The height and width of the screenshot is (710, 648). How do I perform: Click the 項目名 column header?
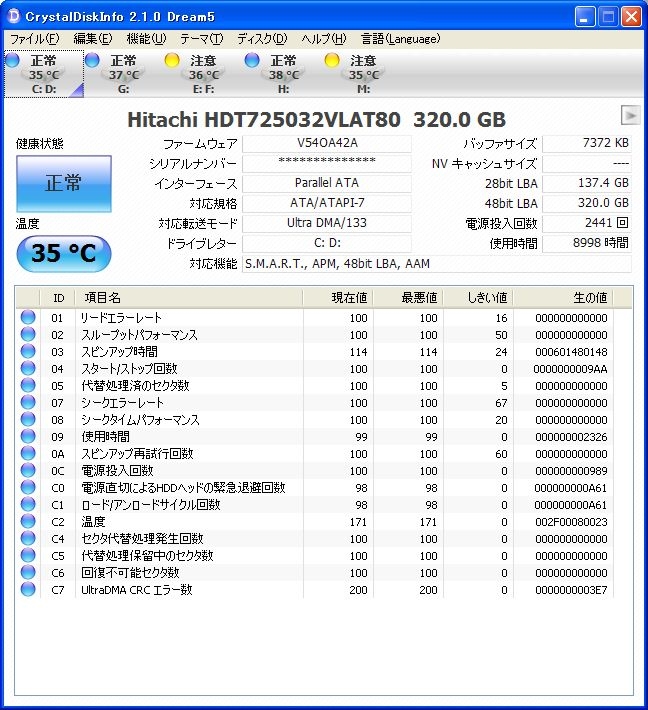point(189,298)
